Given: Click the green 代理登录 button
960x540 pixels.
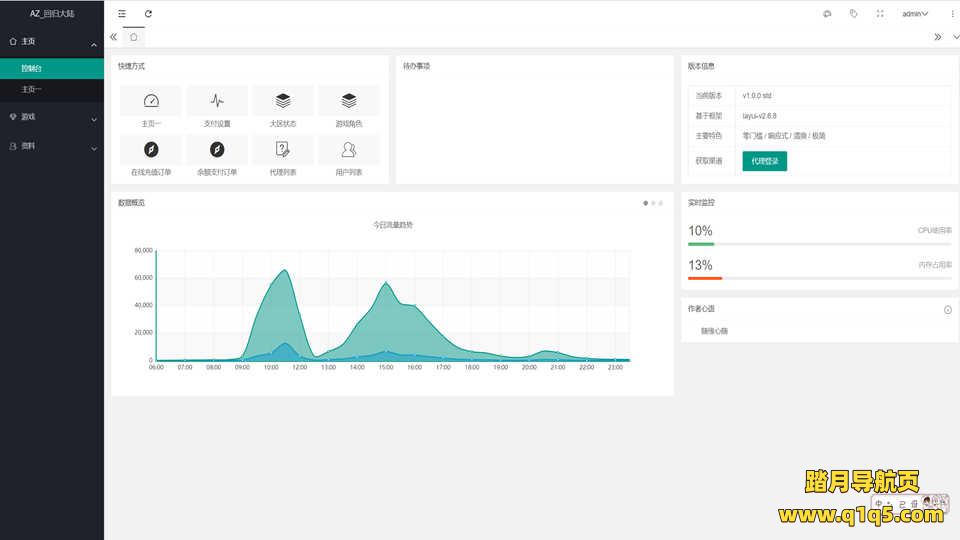Looking at the screenshot, I should [764, 161].
